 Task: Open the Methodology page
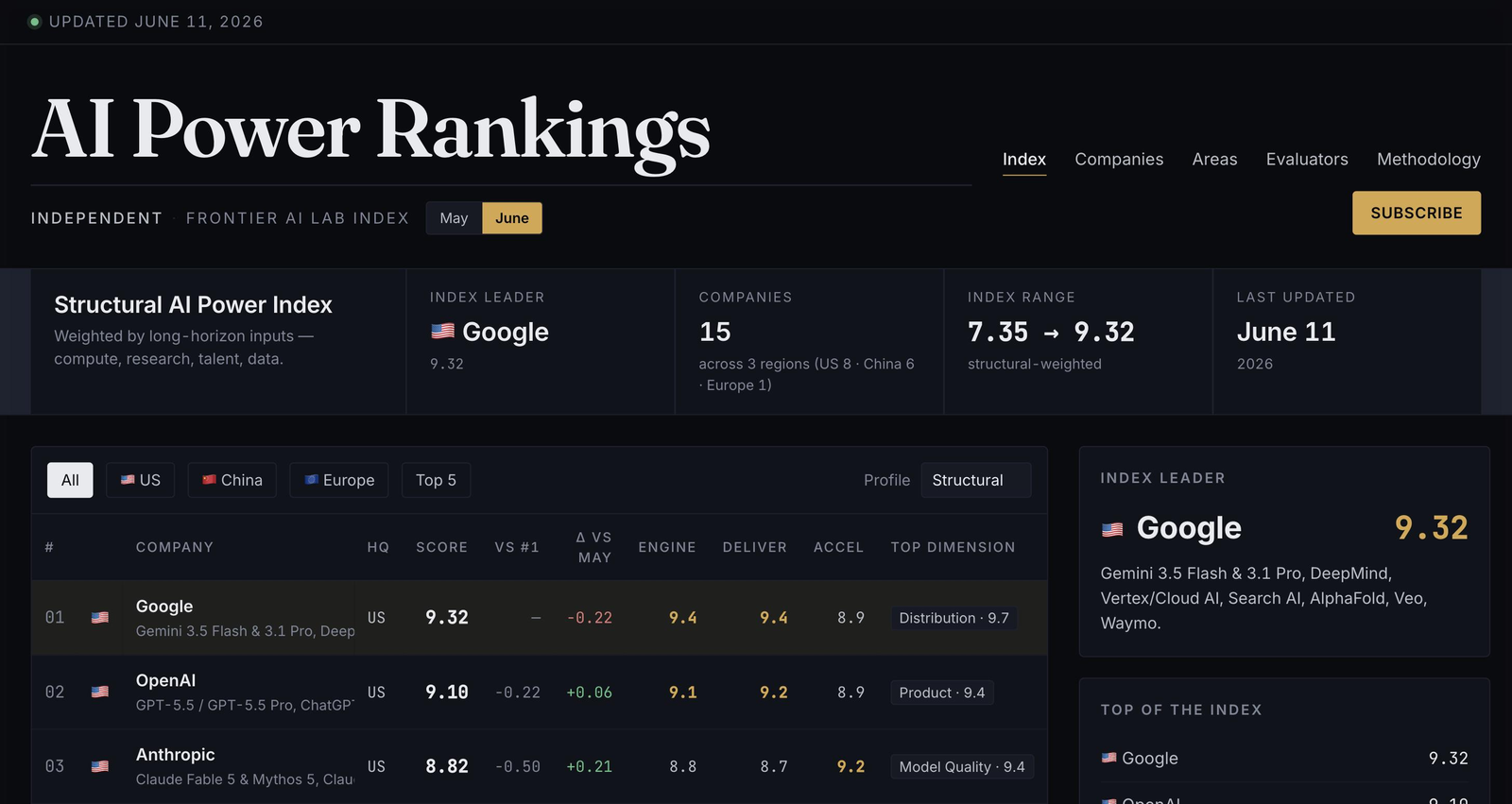1429,159
